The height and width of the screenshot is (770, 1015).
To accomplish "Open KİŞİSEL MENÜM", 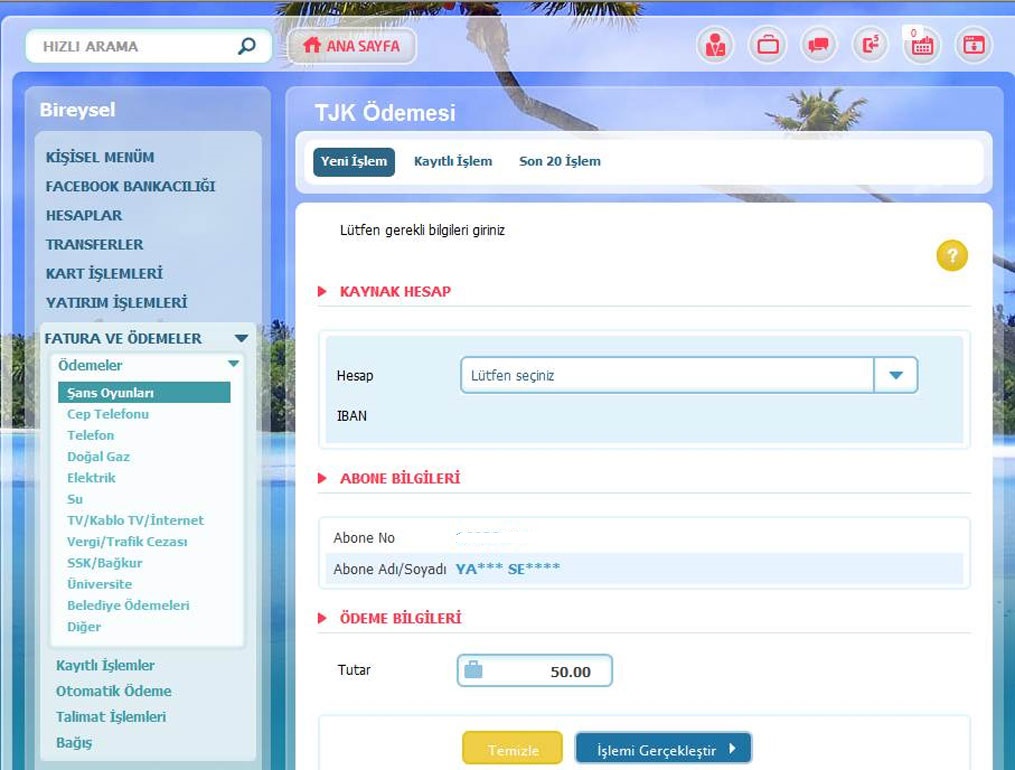I will pos(100,157).
